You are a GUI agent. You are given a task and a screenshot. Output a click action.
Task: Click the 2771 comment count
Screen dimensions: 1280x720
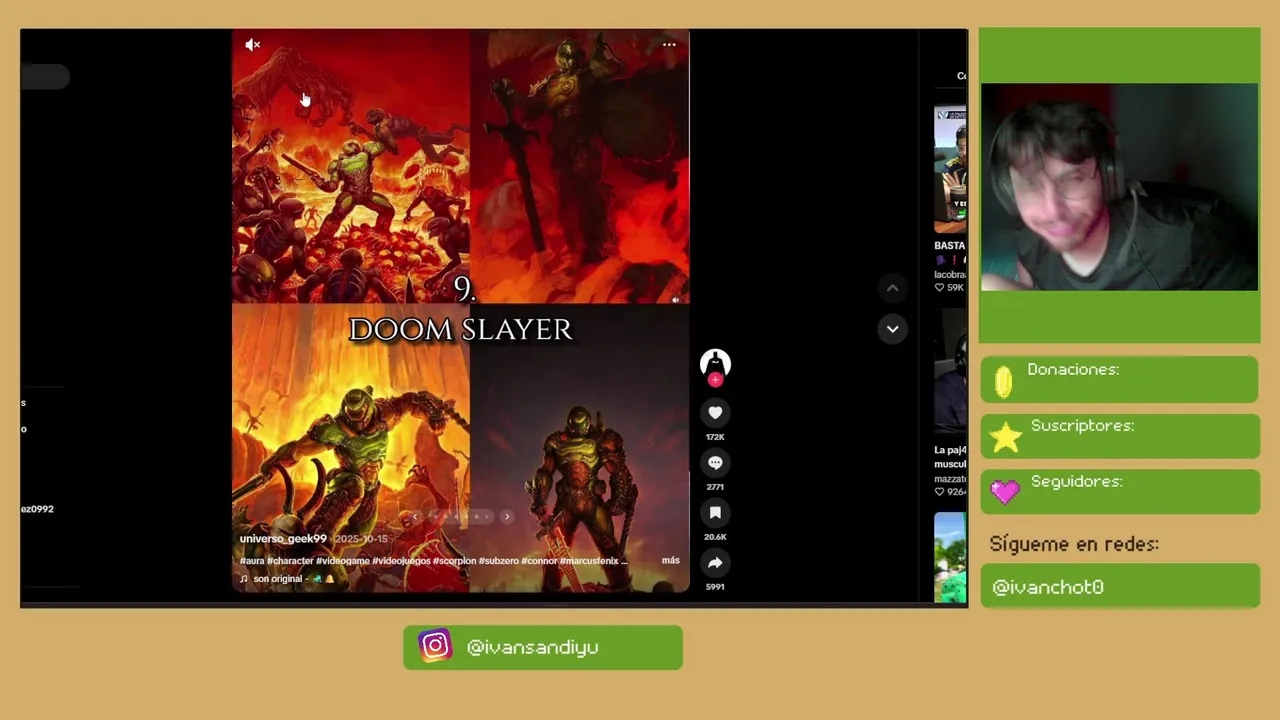pos(715,487)
